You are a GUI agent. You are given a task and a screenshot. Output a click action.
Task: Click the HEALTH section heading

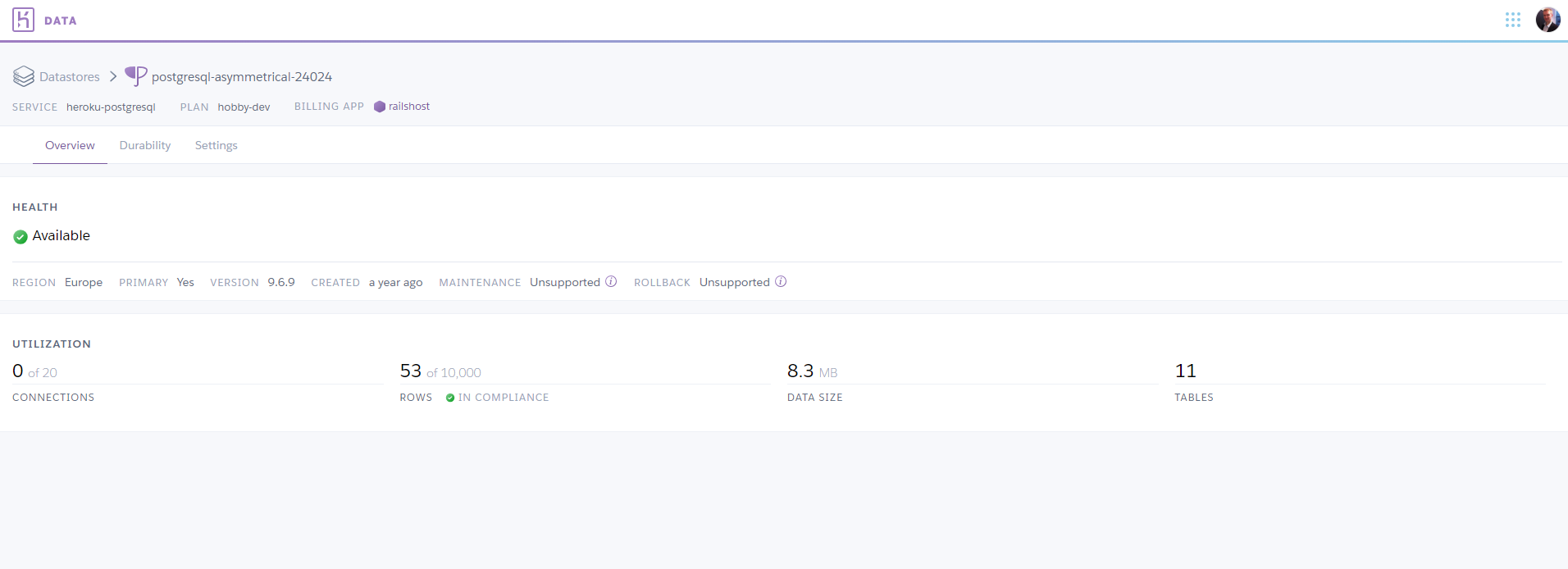35,207
